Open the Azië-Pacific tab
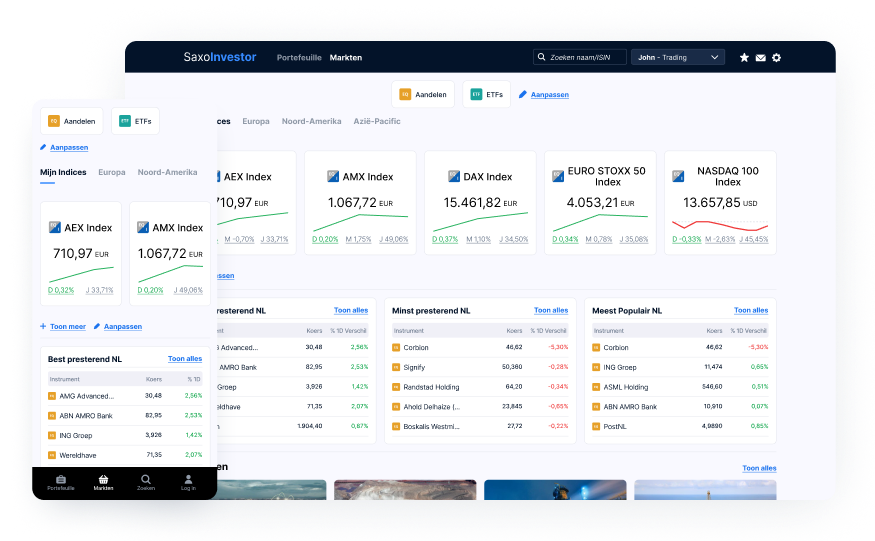Screen dimensions: 875x541 click(x=377, y=121)
